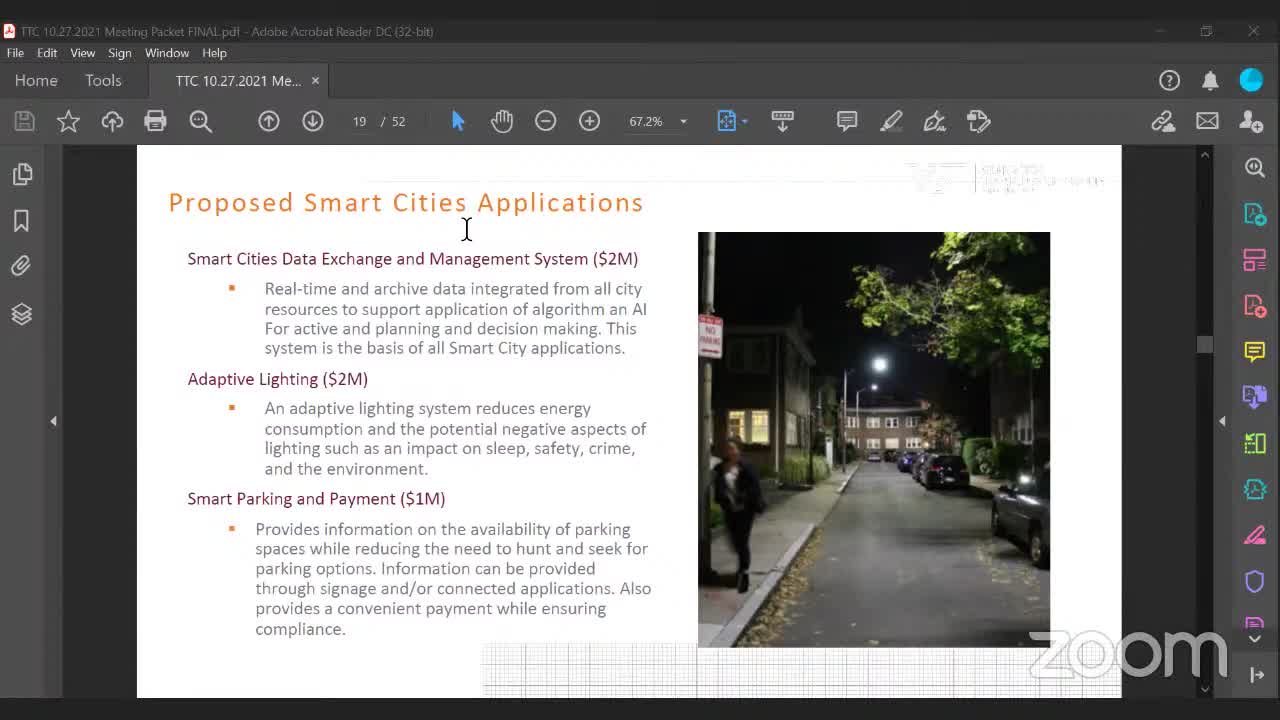Open Edit PDF tool in right pane
1280x720 pixels.
click(x=1255, y=260)
